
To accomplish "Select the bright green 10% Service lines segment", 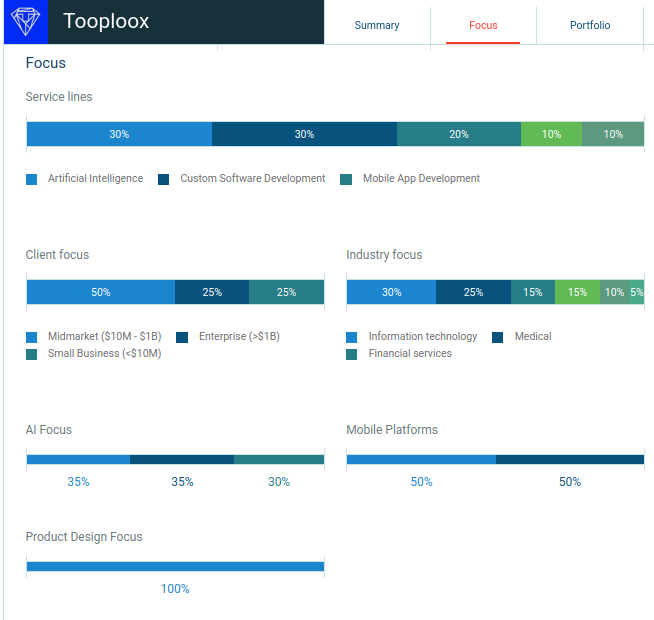I will point(551,134).
